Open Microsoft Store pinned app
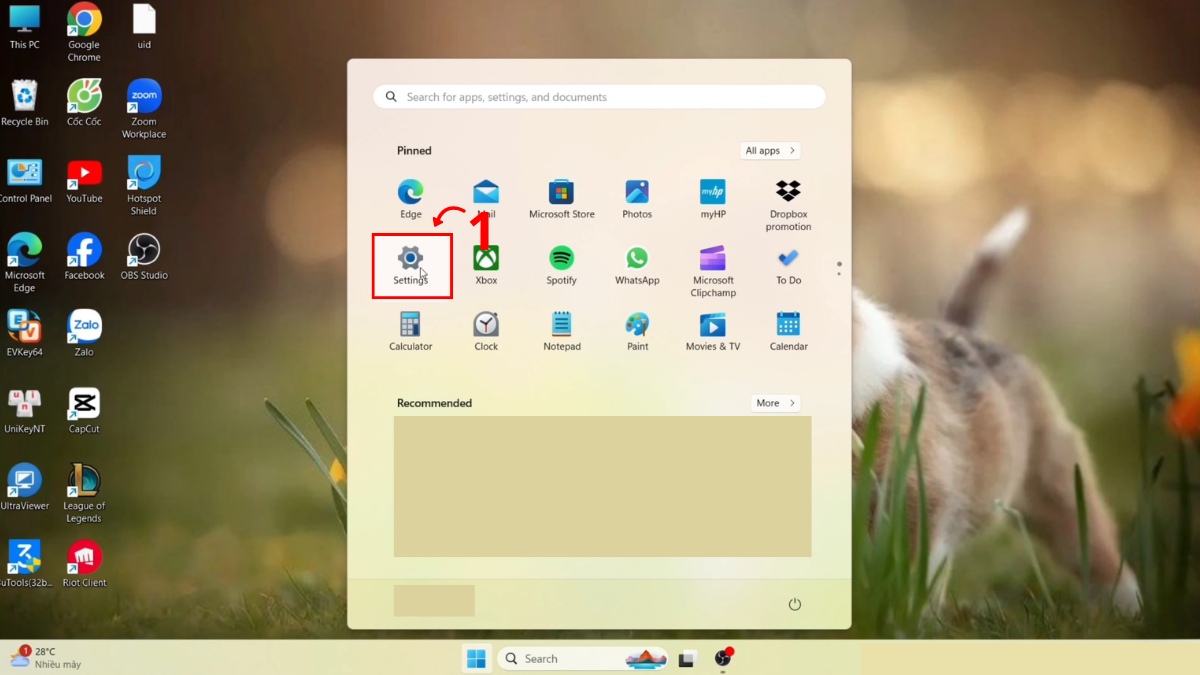The height and width of the screenshot is (675, 1200). click(x=562, y=199)
